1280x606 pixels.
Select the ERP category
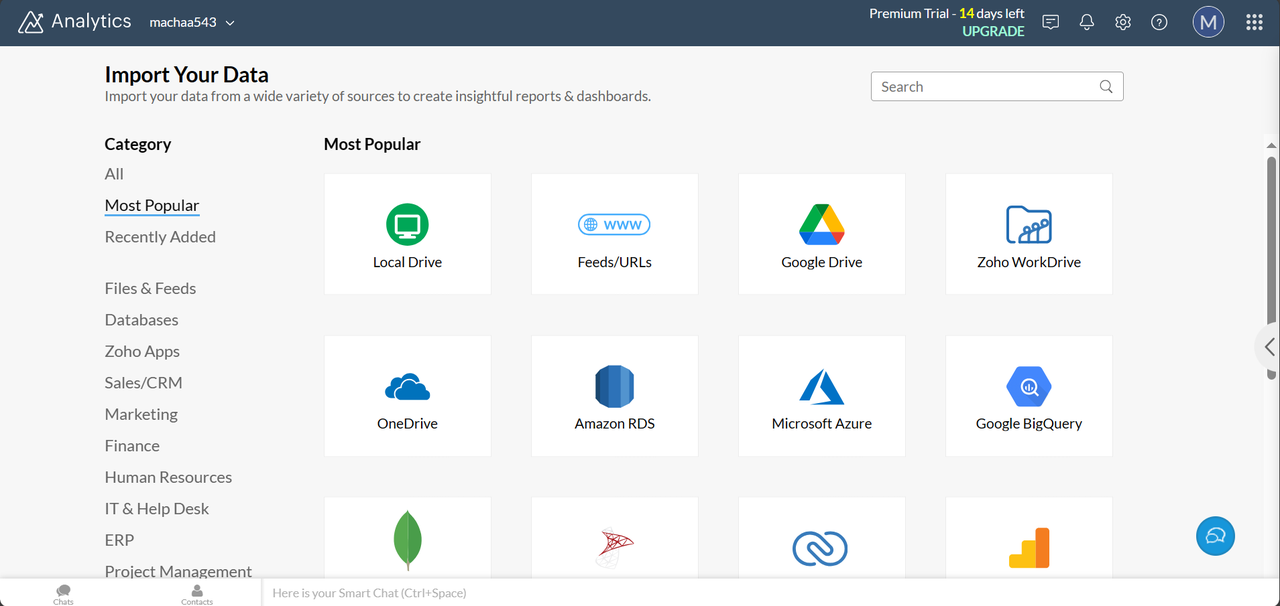click(119, 540)
